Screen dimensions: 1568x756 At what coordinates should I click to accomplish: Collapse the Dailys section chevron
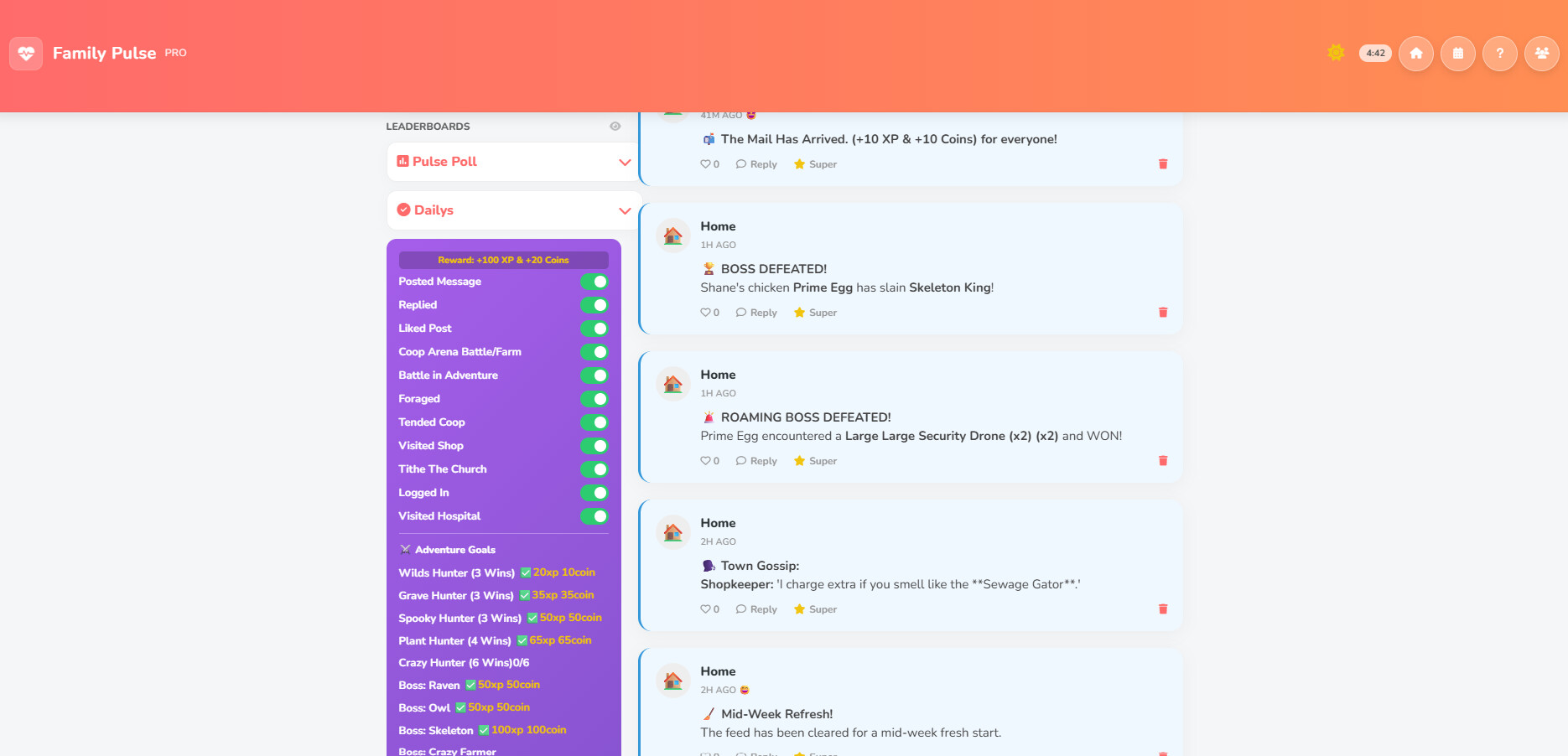pos(625,210)
